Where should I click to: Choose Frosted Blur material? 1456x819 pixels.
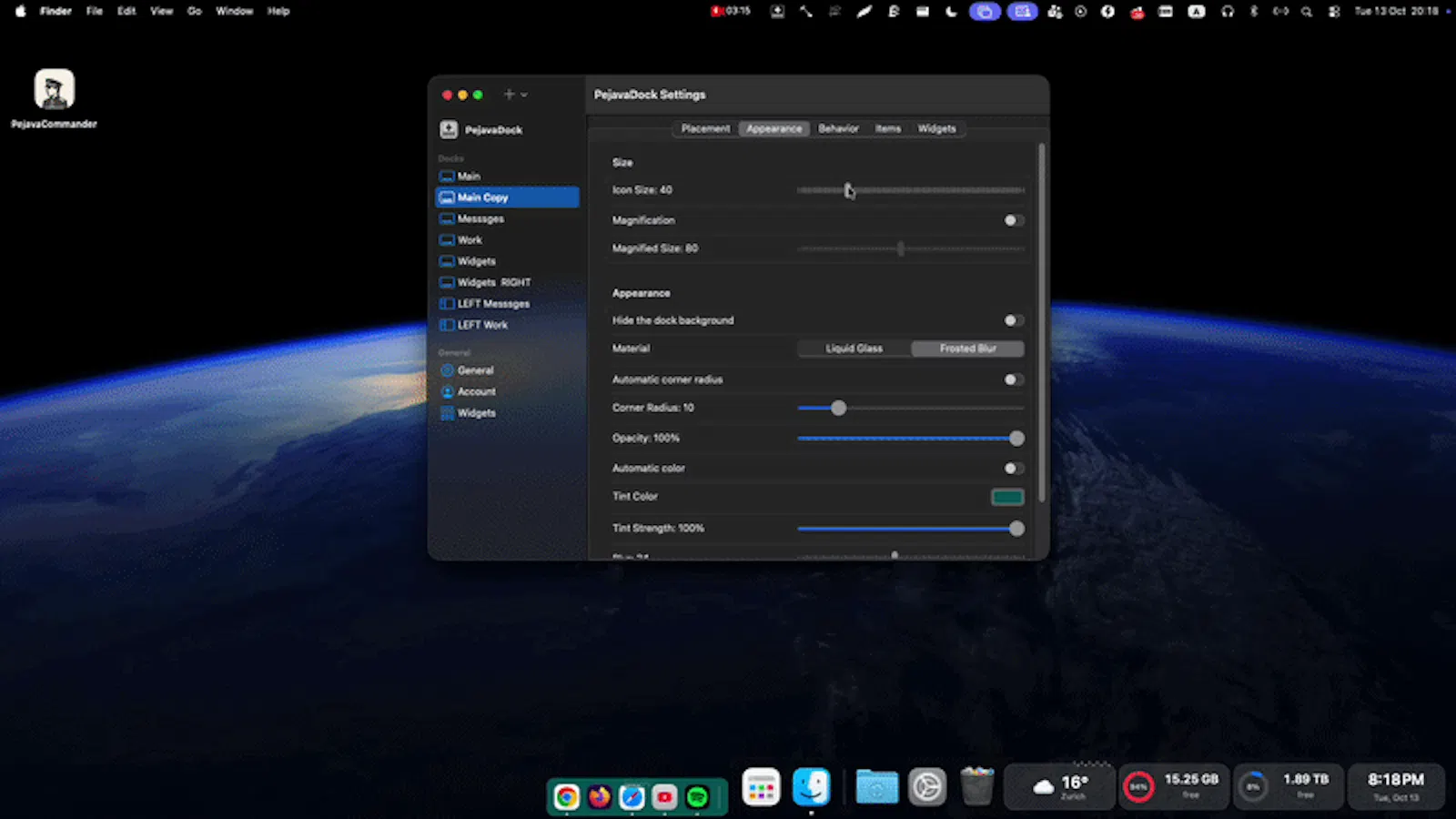click(968, 349)
